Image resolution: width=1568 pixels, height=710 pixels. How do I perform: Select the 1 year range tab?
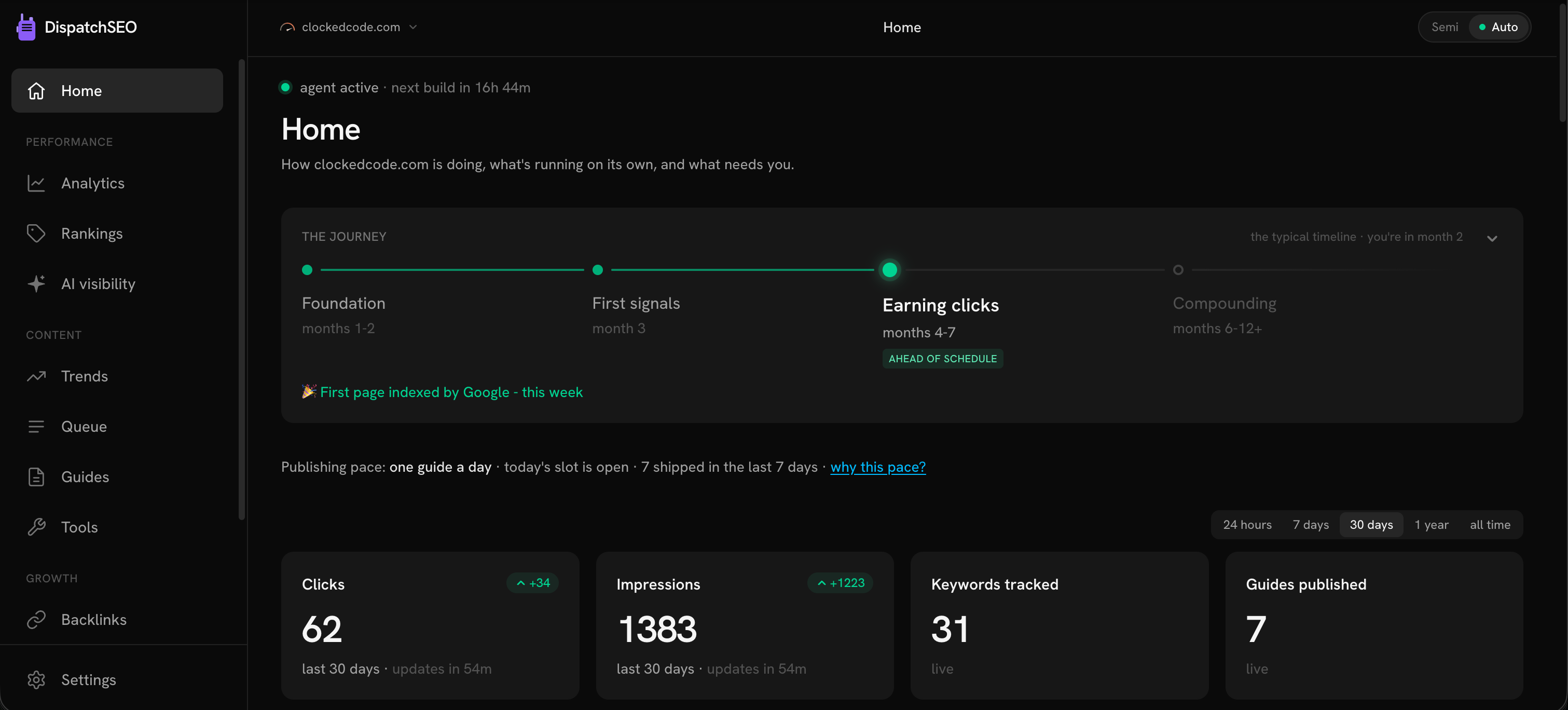pos(1431,525)
